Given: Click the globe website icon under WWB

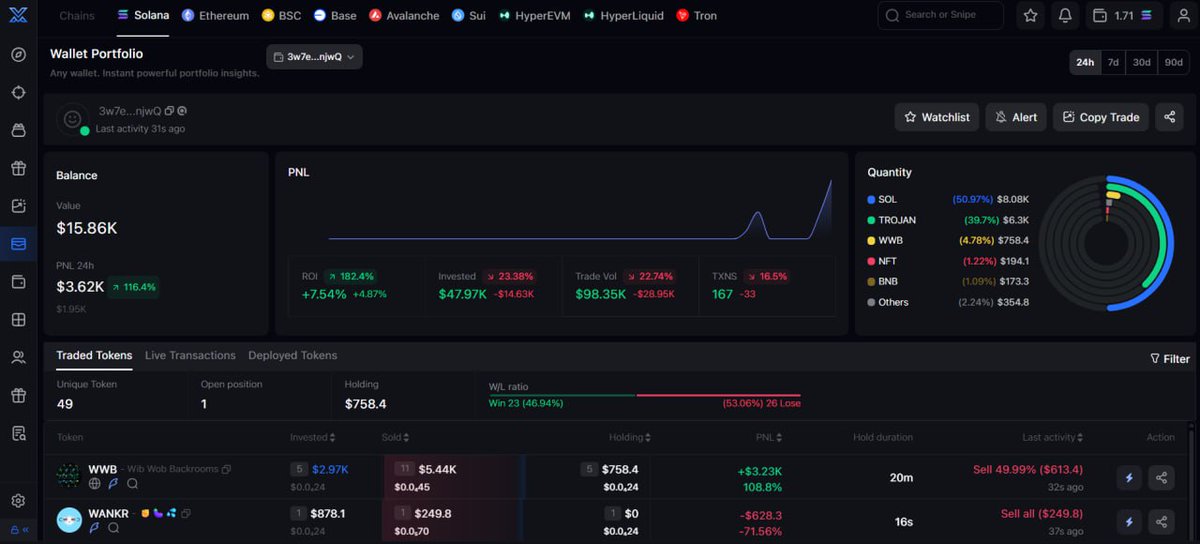Looking at the screenshot, I should point(95,484).
